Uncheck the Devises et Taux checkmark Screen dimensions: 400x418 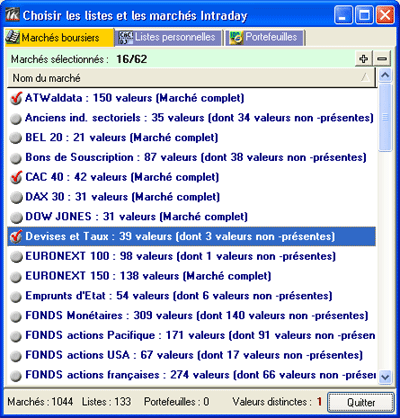(x=16, y=237)
